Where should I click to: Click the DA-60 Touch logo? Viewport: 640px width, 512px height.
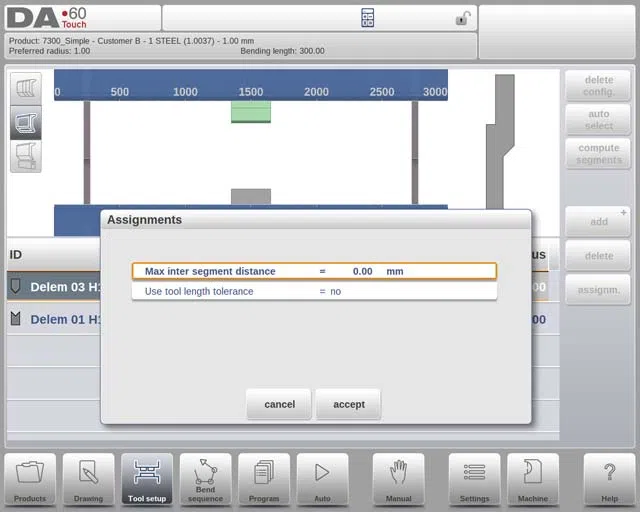[47, 18]
